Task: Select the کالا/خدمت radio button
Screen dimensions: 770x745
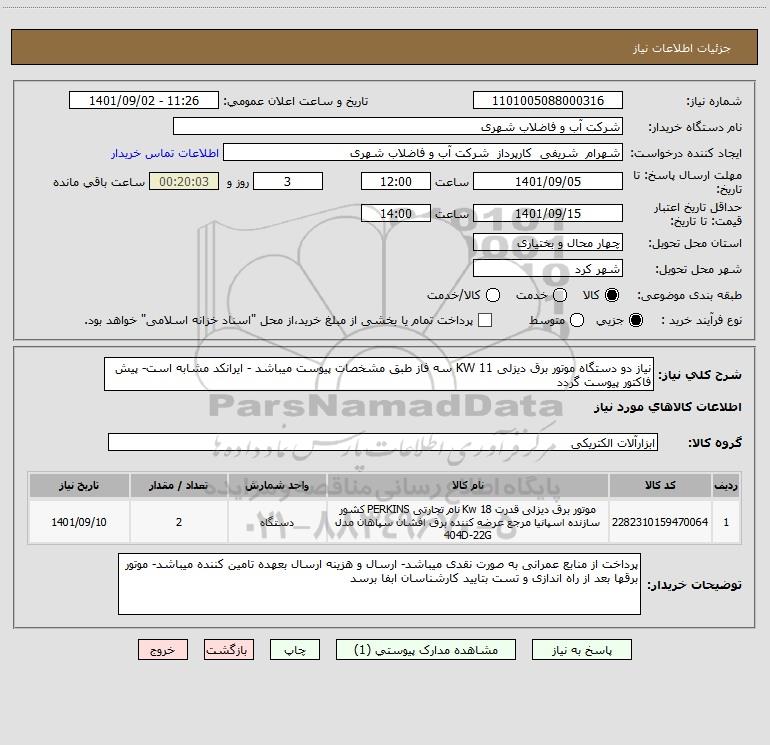Action: pos(493,295)
